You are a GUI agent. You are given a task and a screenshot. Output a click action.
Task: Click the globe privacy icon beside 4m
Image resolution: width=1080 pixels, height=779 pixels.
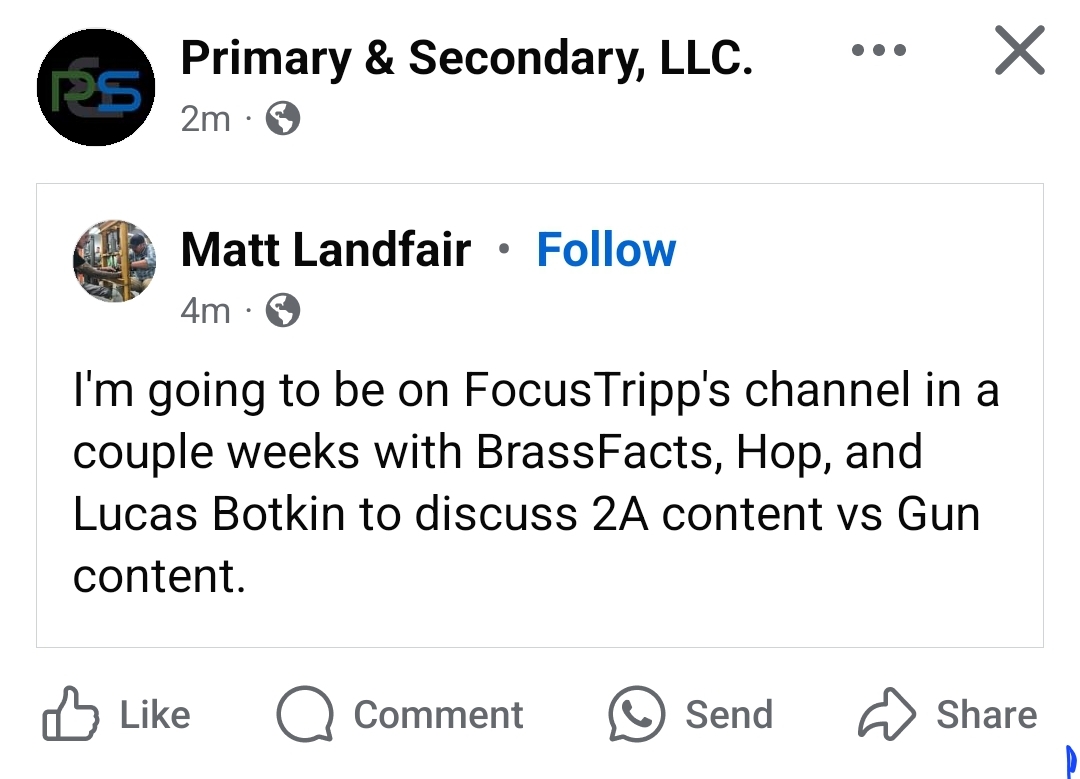click(x=283, y=310)
